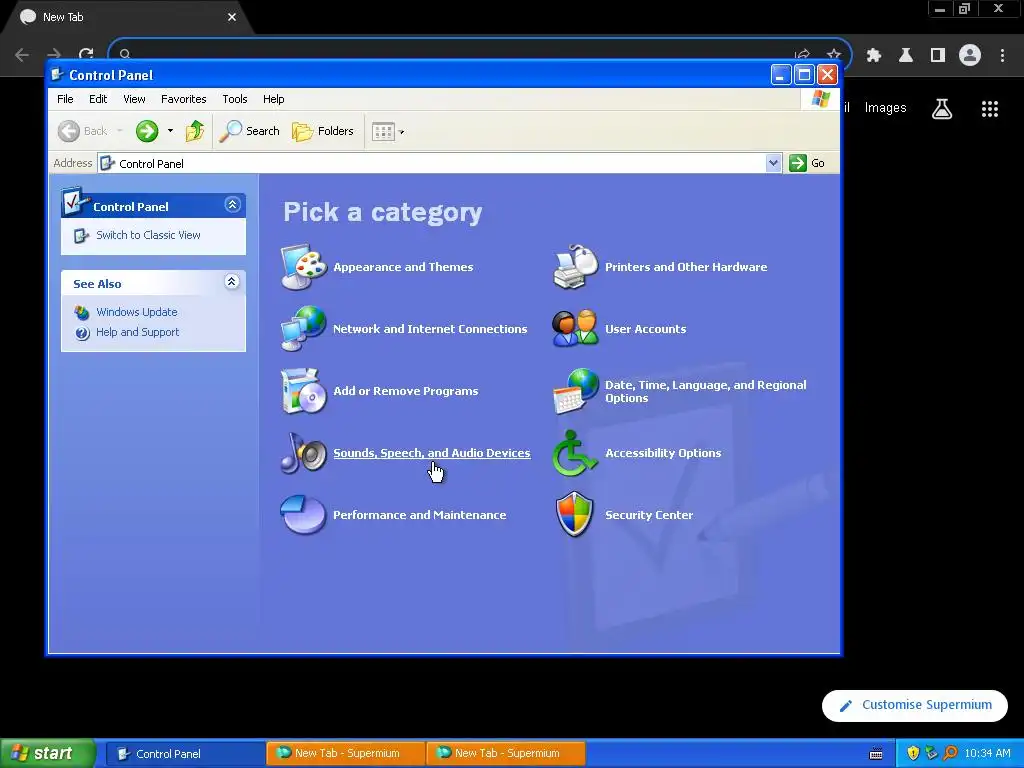Viewport: 1024px width, 768px height.
Task: Collapse the Control Panel sidebar section
Action: pyautogui.click(x=232, y=204)
